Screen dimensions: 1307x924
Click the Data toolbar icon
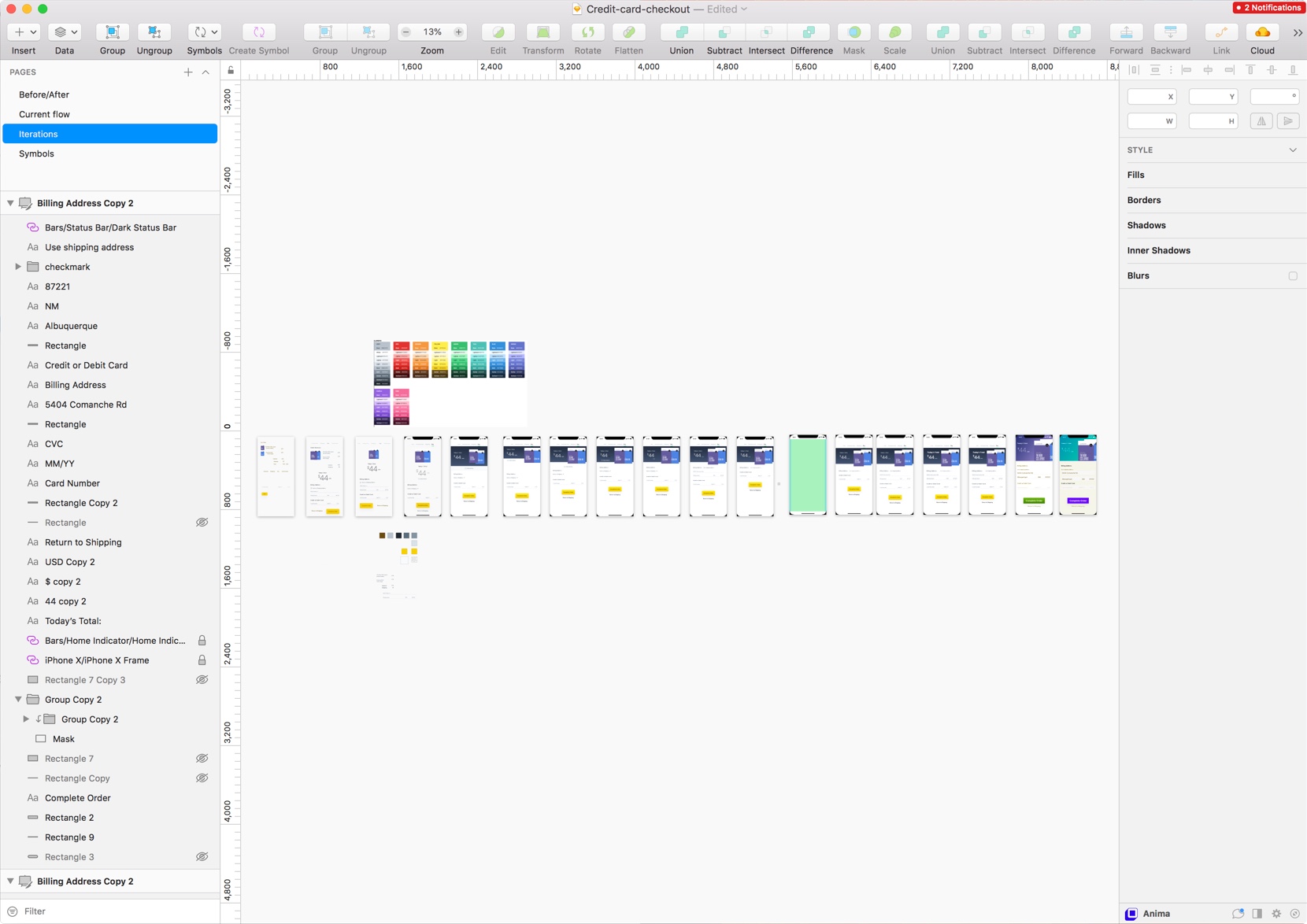click(65, 32)
